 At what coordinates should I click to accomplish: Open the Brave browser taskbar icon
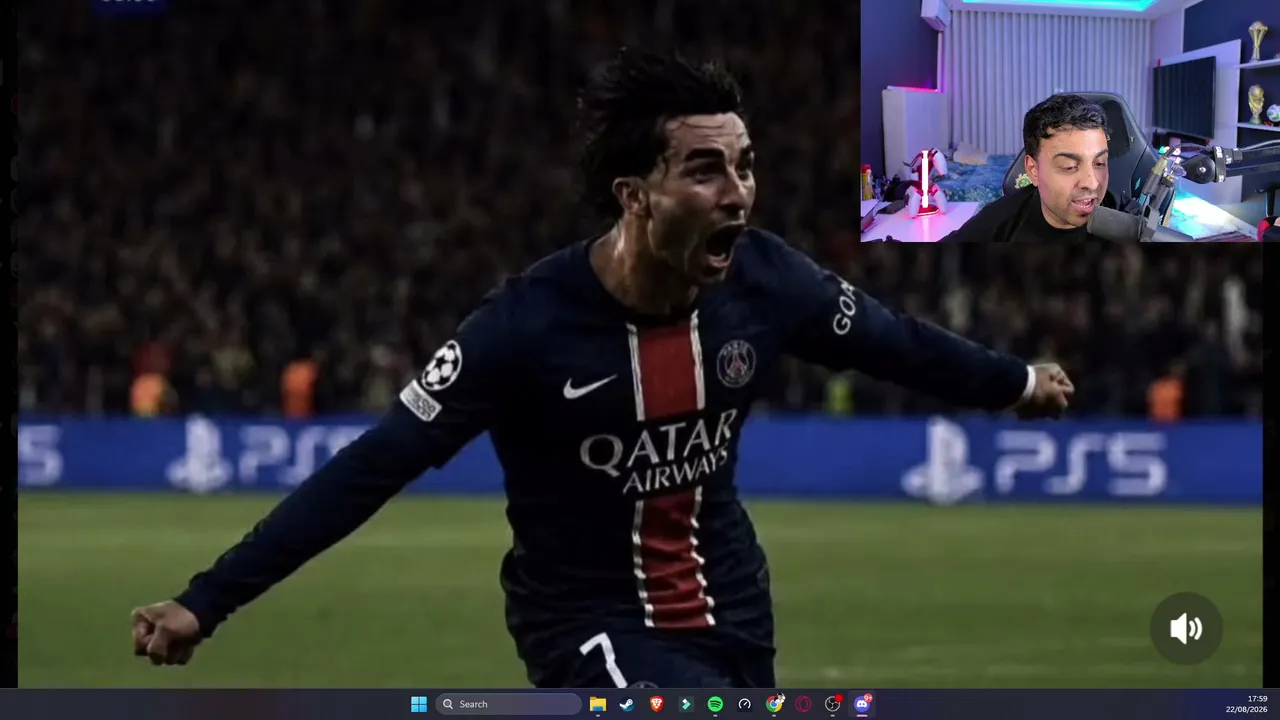pyautogui.click(x=656, y=704)
